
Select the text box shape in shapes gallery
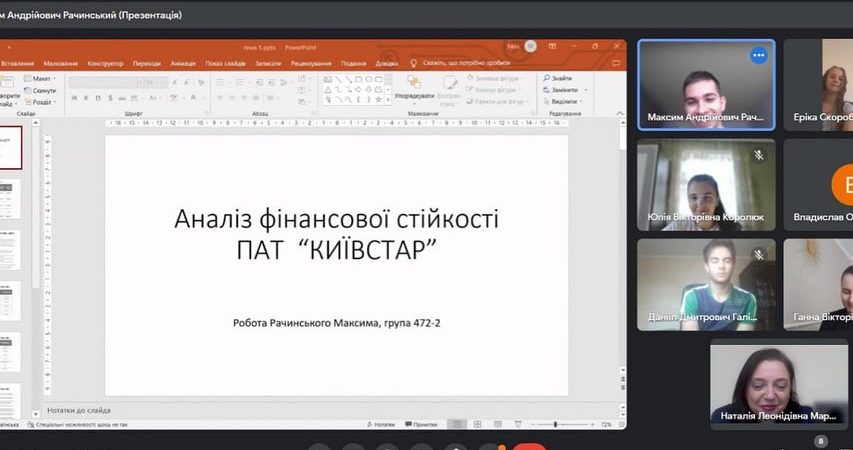point(328,79)
